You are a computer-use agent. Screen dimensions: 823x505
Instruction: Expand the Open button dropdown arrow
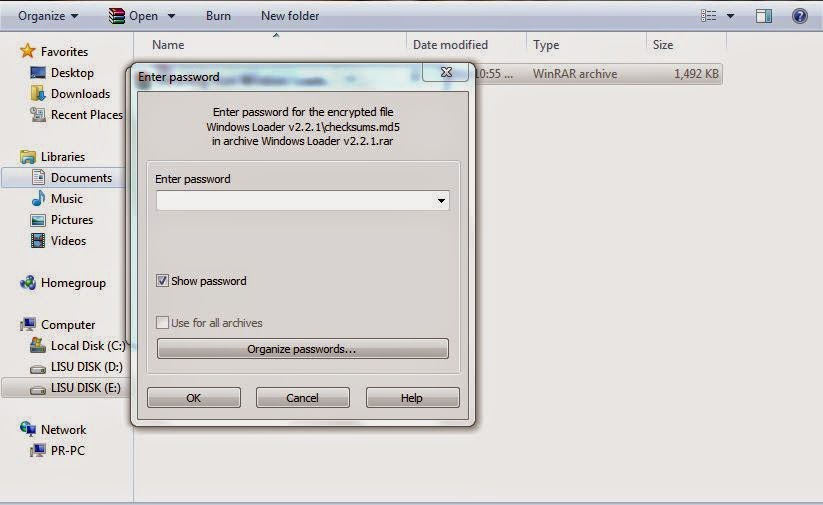[x=171, y=16]
